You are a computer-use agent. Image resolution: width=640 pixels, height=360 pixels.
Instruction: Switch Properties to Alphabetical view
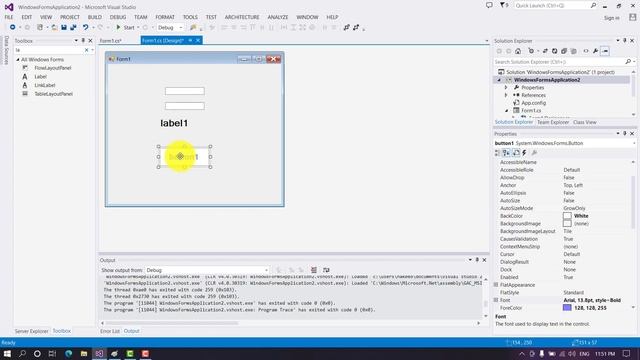[x=507, y=153]
